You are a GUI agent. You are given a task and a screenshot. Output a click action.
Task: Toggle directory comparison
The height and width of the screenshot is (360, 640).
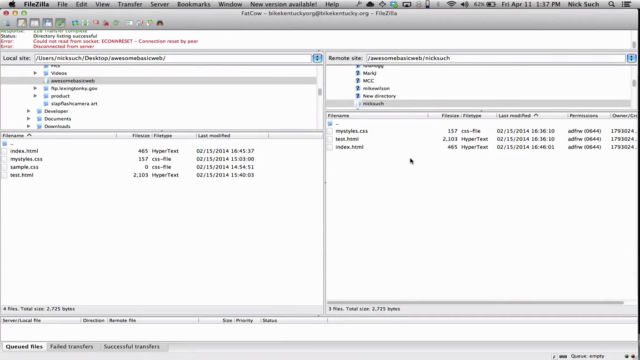point(140,23)
